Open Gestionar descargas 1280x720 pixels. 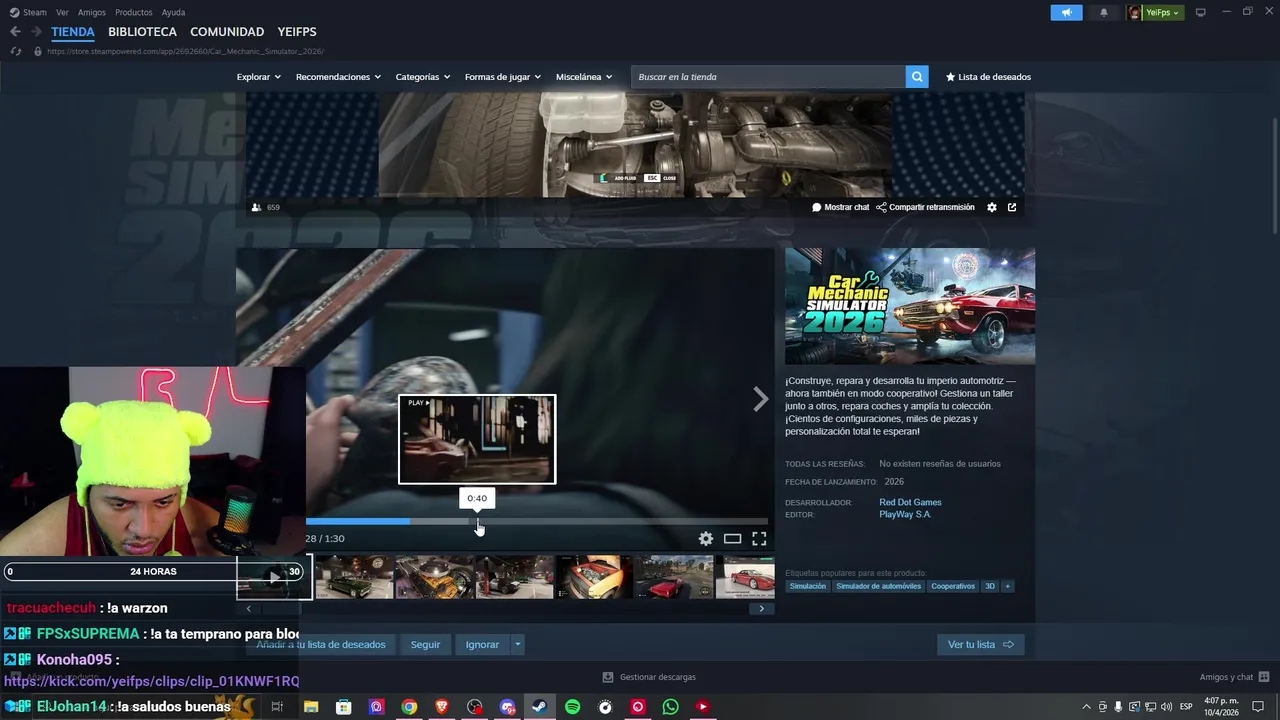649,677
